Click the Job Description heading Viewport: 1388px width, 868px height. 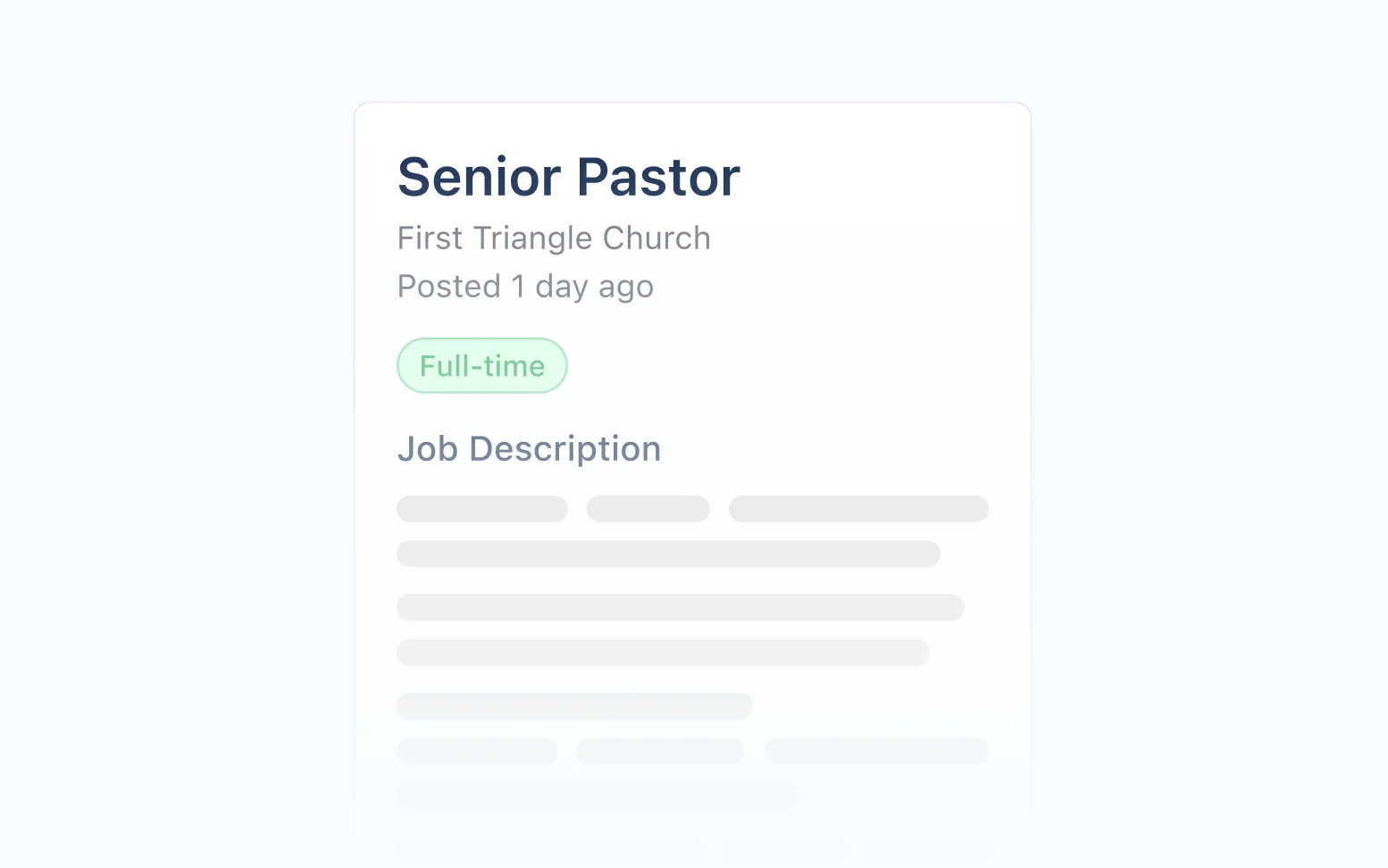[529, 448]
